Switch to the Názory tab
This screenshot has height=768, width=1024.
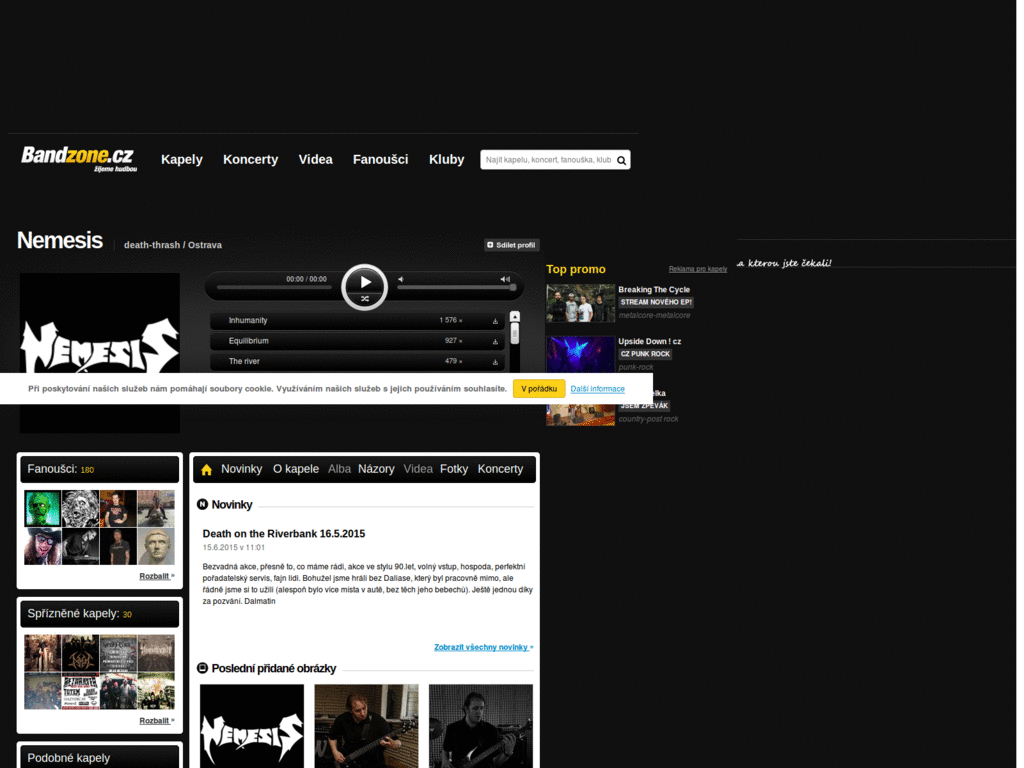(x=376, y=469)
